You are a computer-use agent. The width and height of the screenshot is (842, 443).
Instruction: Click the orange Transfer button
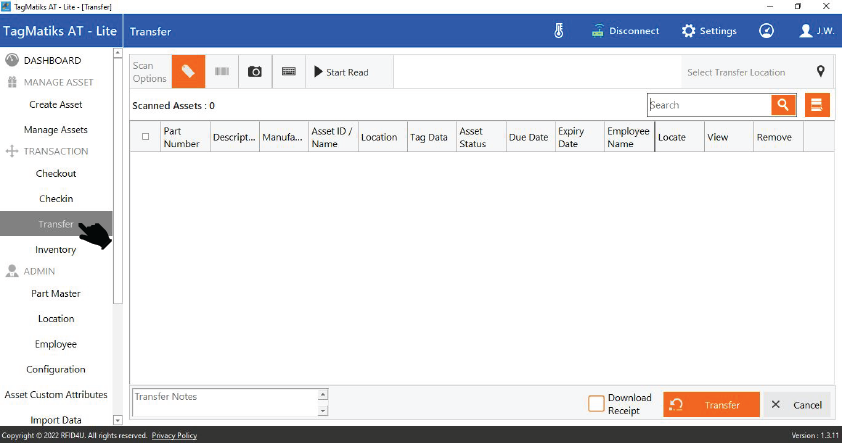[711, 405]
